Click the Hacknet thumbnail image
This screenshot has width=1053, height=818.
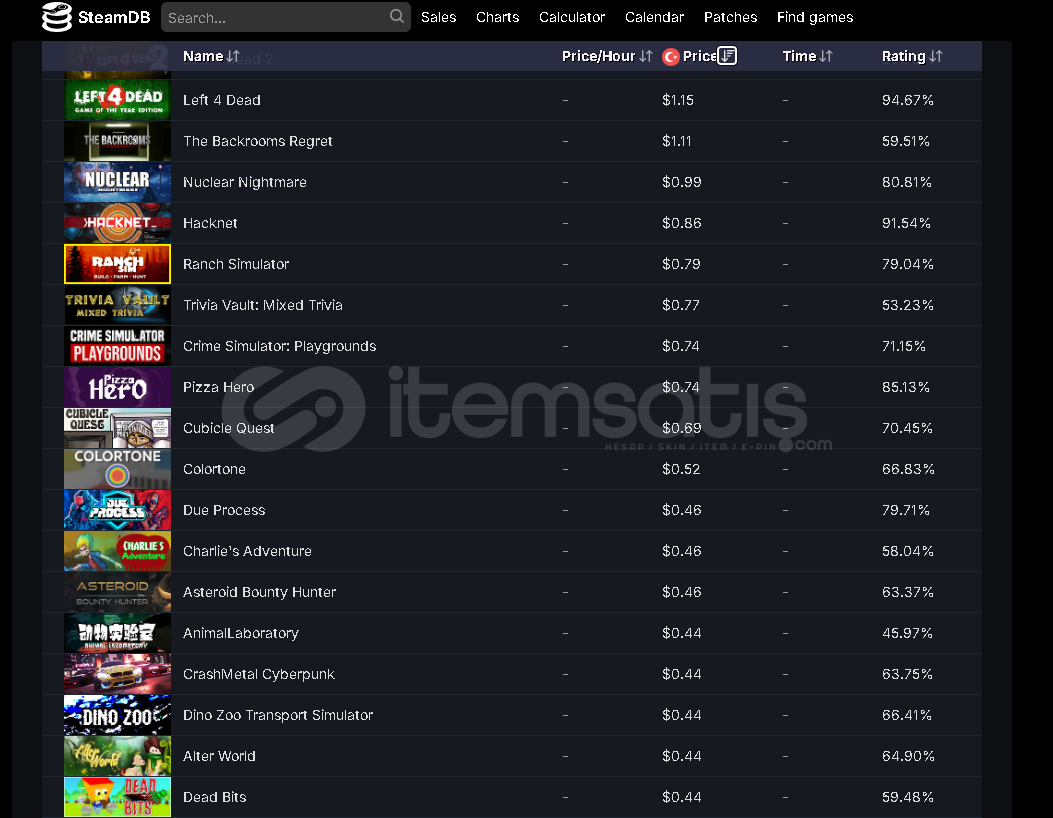coord(118,223)
